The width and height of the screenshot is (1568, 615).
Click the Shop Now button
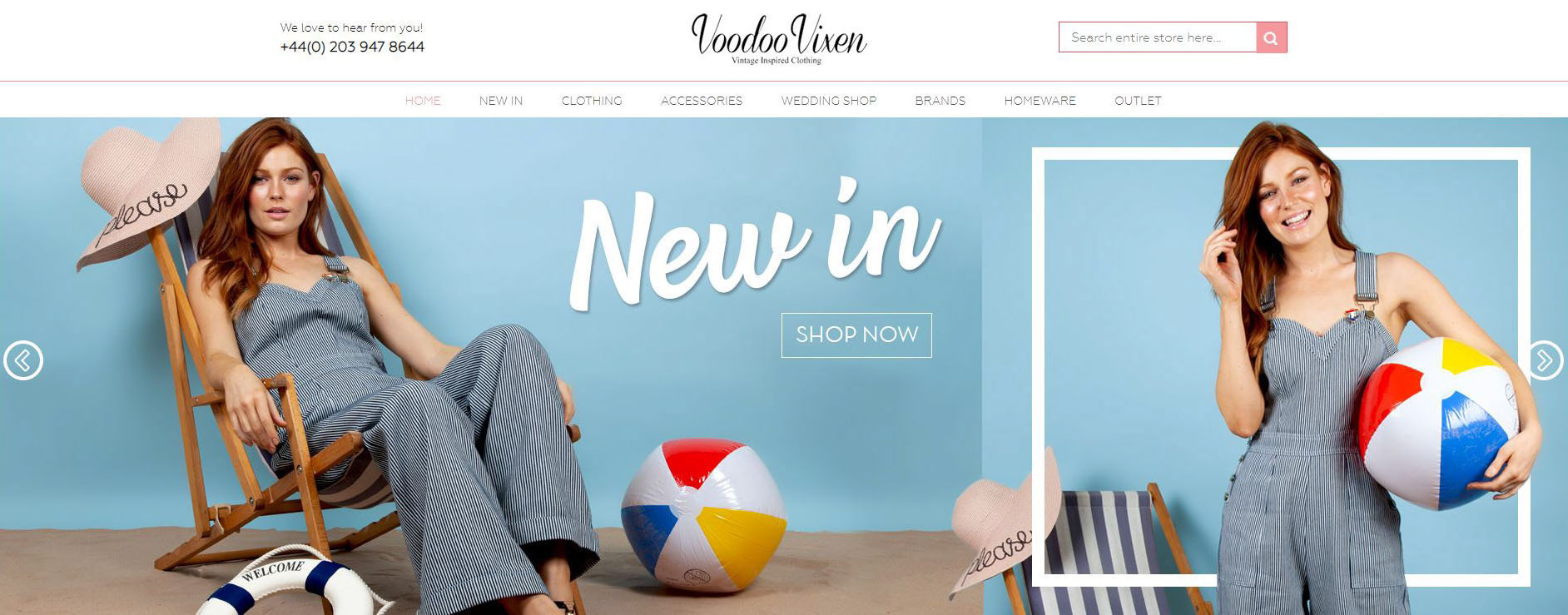coord(856,335)
